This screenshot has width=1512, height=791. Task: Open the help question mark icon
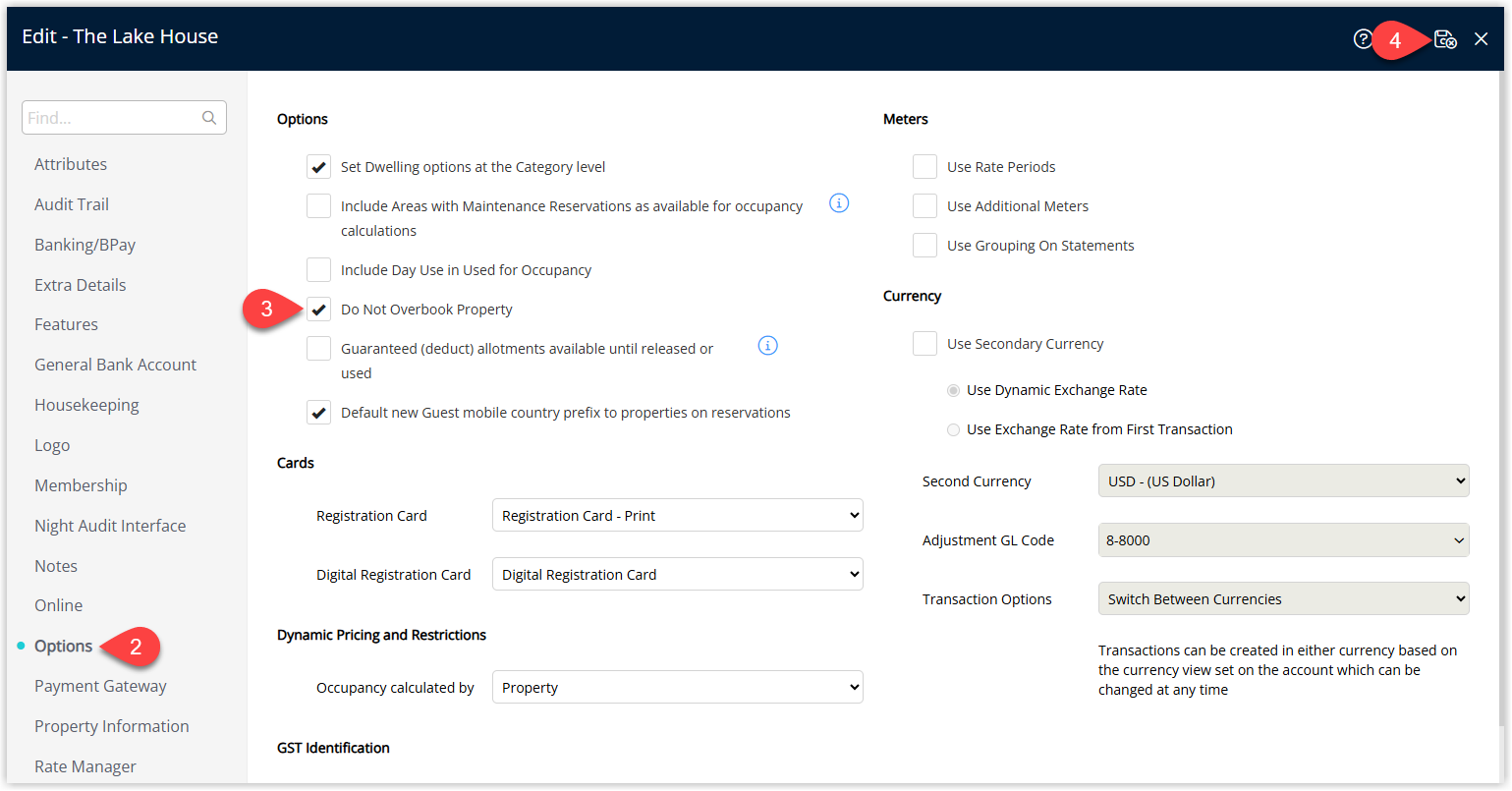point(1363,39)
